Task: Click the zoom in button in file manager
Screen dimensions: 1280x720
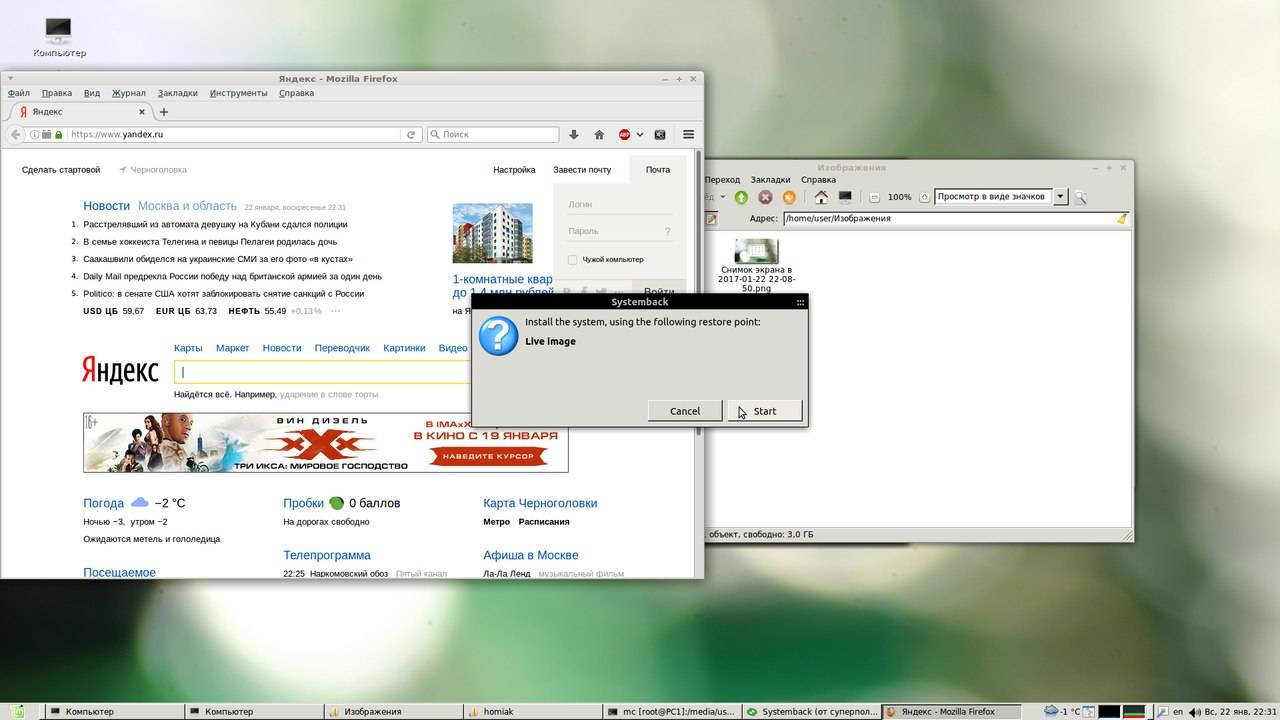Action: (924, 197)
